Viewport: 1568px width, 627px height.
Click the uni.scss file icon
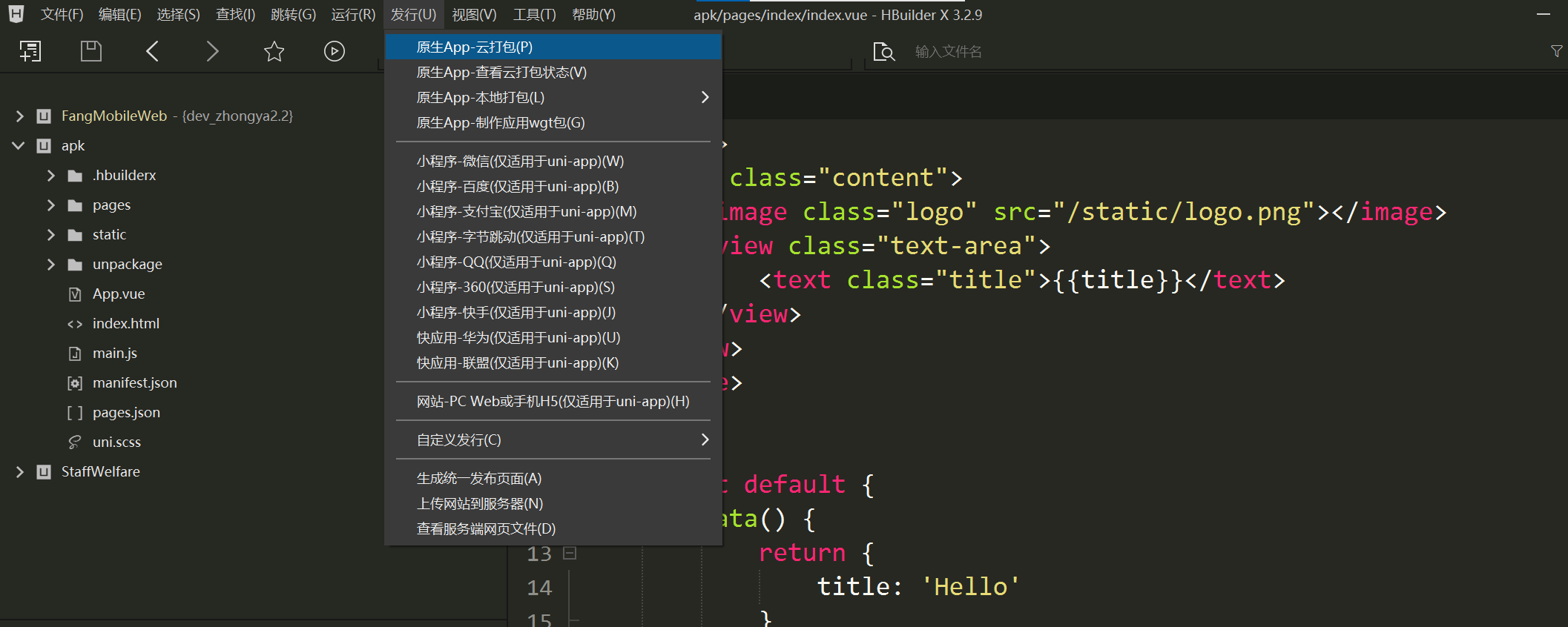[75, 442]
